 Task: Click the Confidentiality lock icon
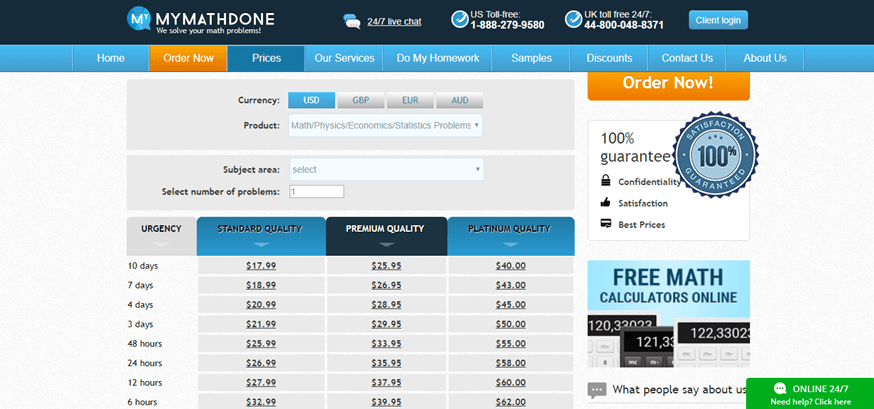coord(605,181)
